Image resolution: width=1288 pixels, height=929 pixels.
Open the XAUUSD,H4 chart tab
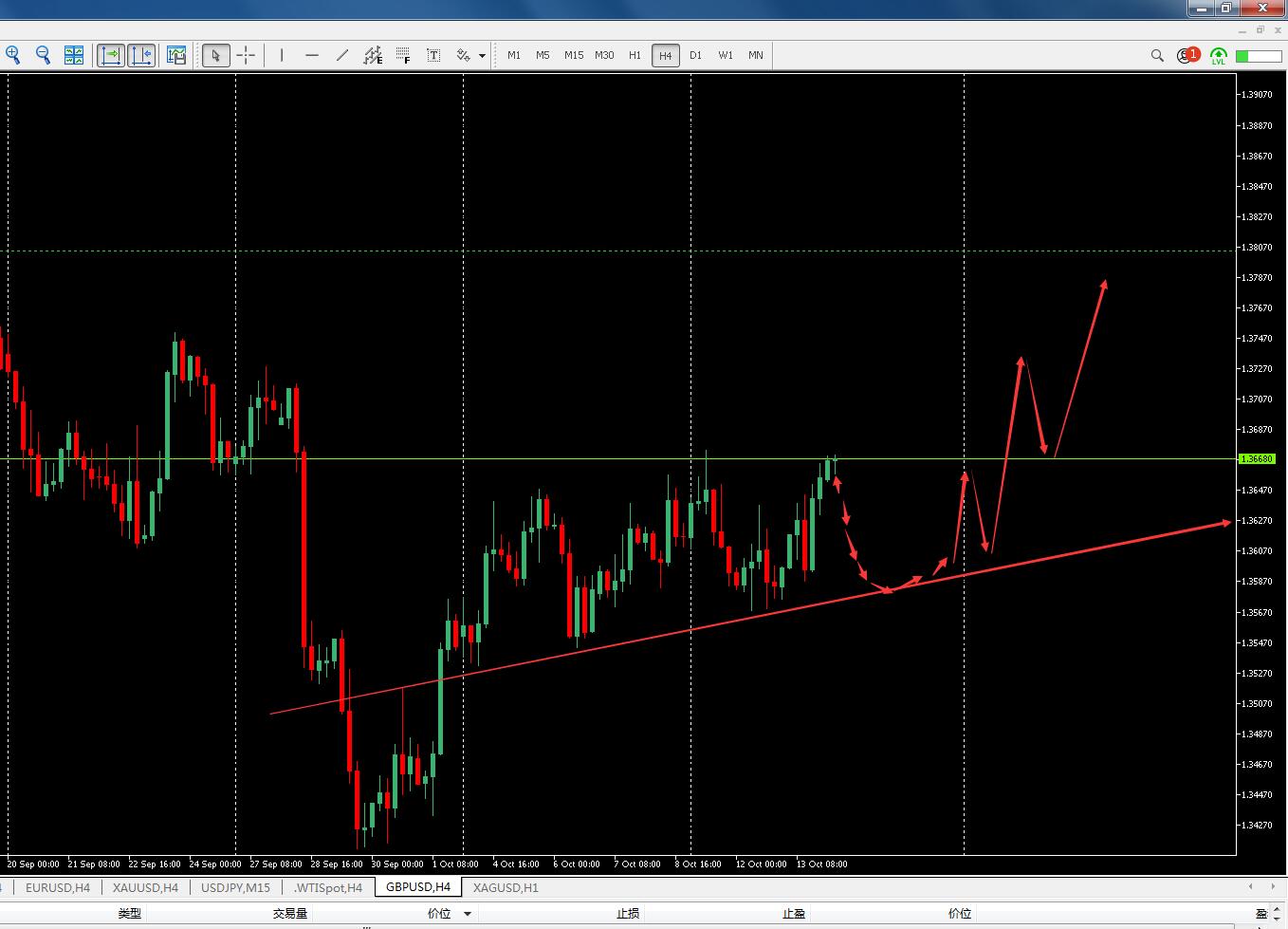(x=145, y=888)
